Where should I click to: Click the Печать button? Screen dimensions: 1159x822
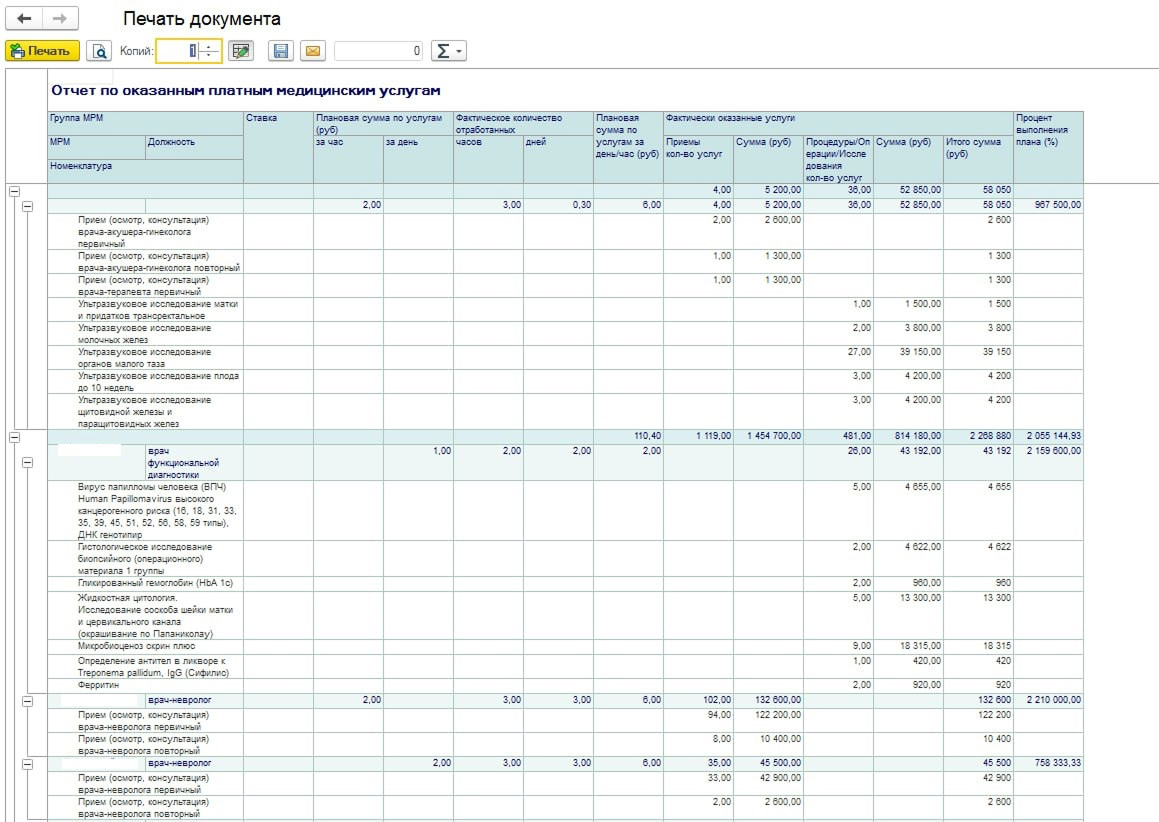42,51
